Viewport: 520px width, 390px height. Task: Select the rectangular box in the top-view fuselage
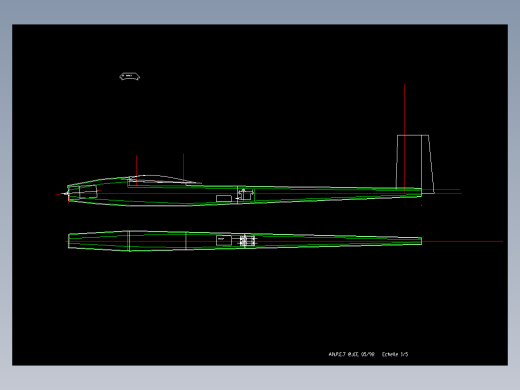pyautogui.click(x=224, y=240)
